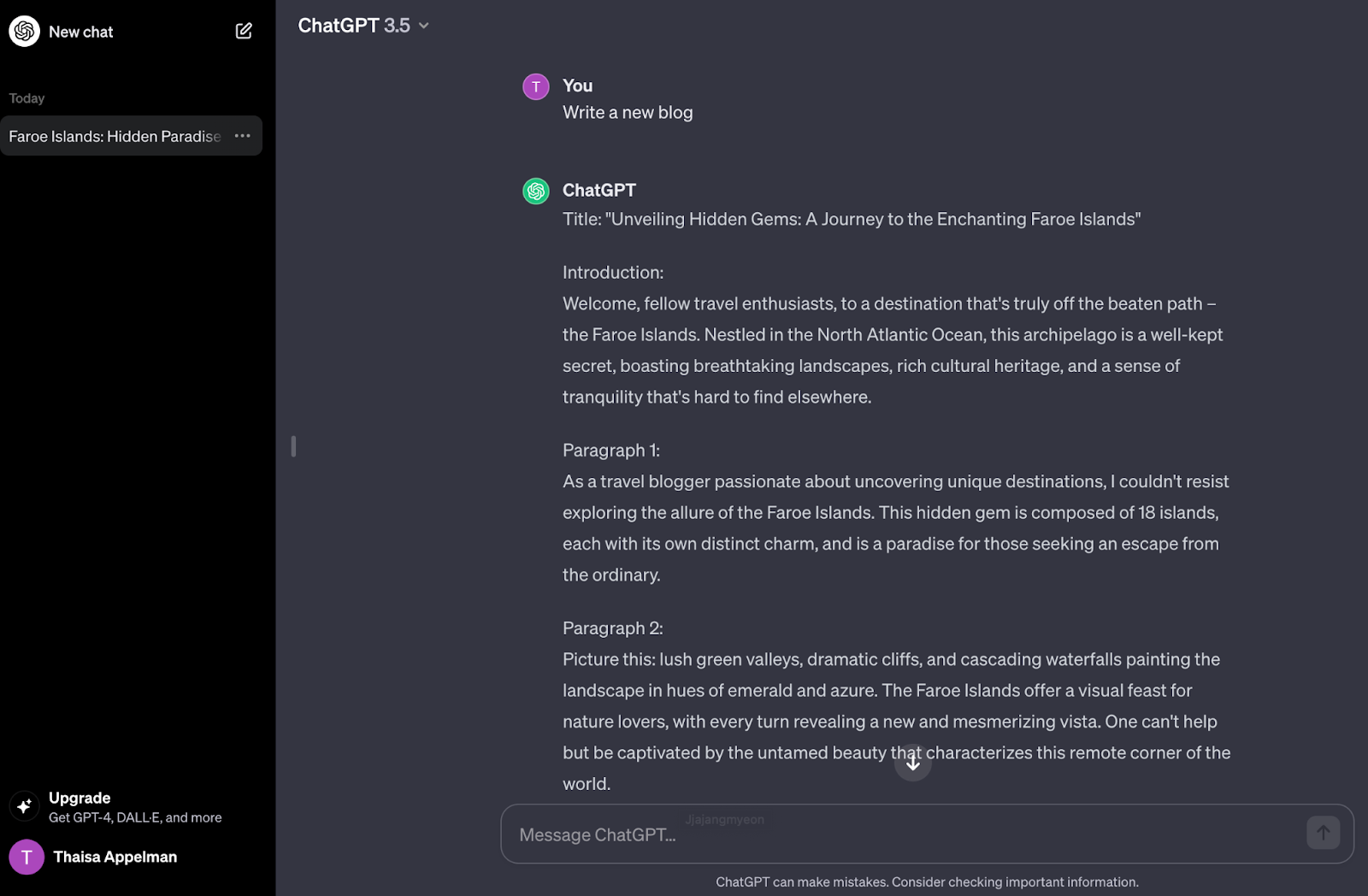Click the Upgrade sparkle icon
The height and width of the screenshot is (896, 1368).
25,806
